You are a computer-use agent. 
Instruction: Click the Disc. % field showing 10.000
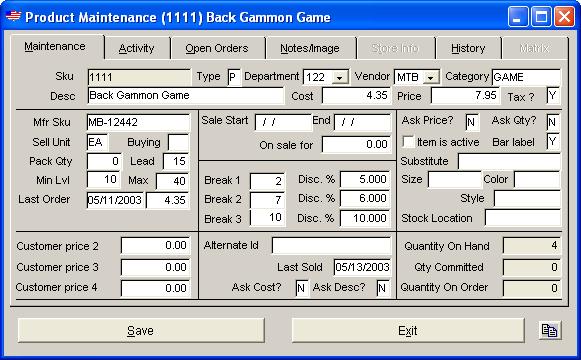pyautogui.click(x=365, y=218)
